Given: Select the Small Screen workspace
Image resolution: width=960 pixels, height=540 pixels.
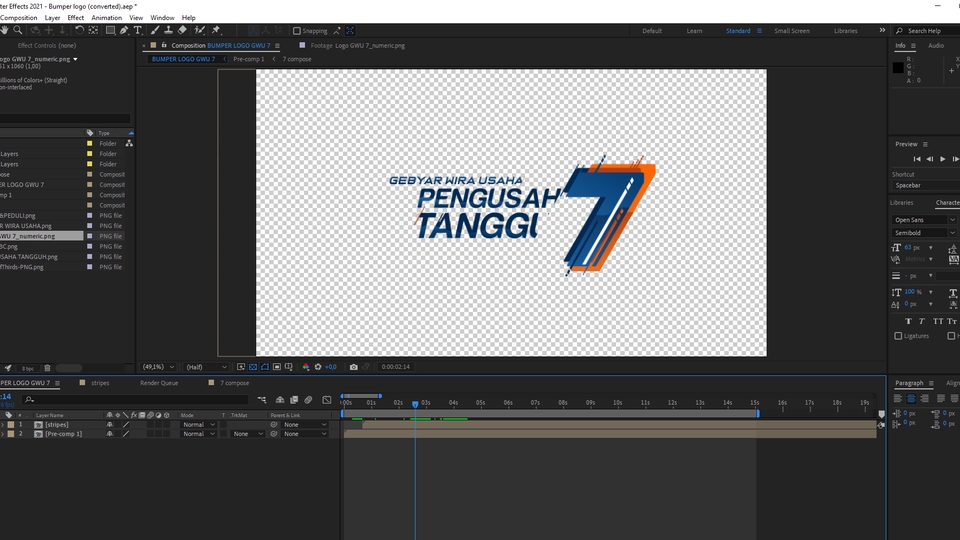Looking at the screenshot, I should point(792,31).
